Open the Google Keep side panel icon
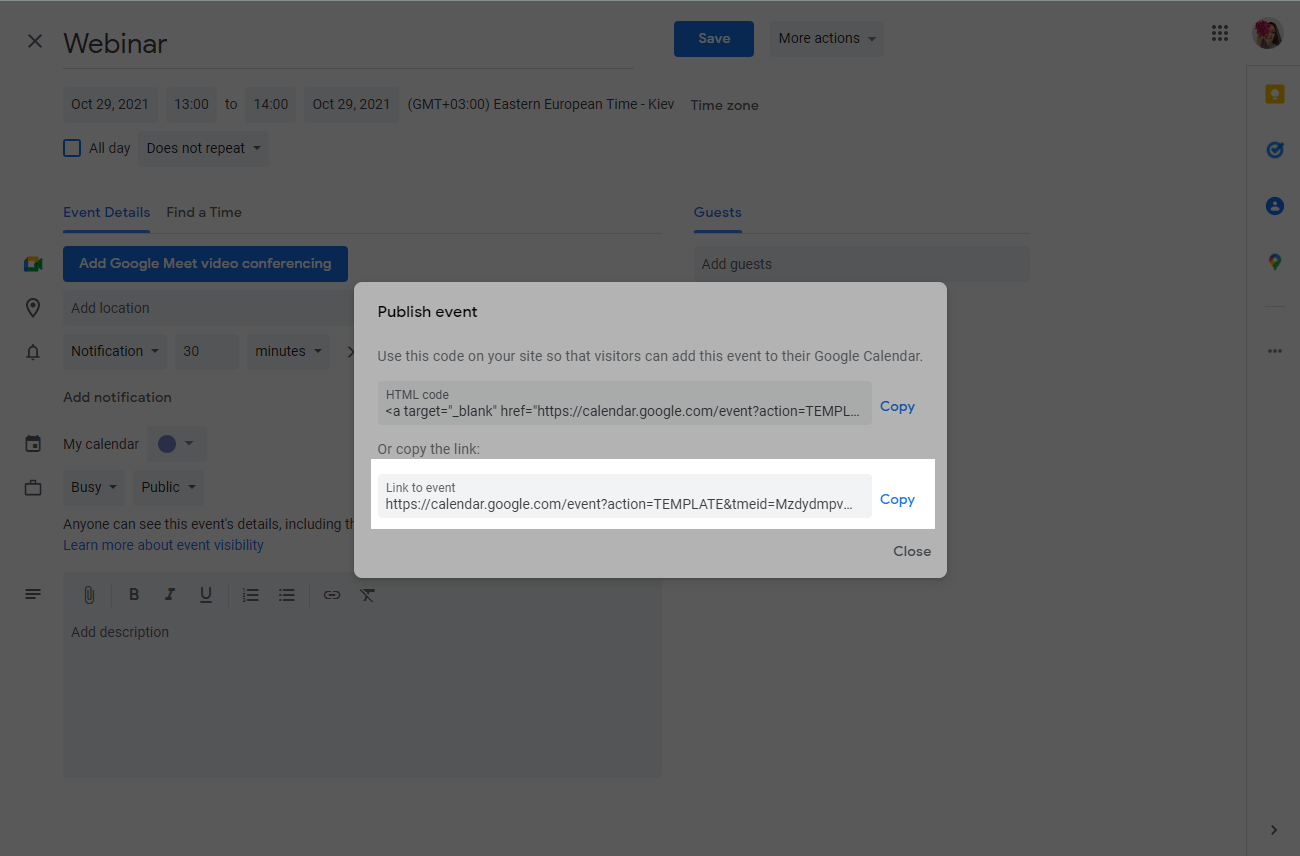This screenshot has height=856, width=1300. (x=1274, y=94)
